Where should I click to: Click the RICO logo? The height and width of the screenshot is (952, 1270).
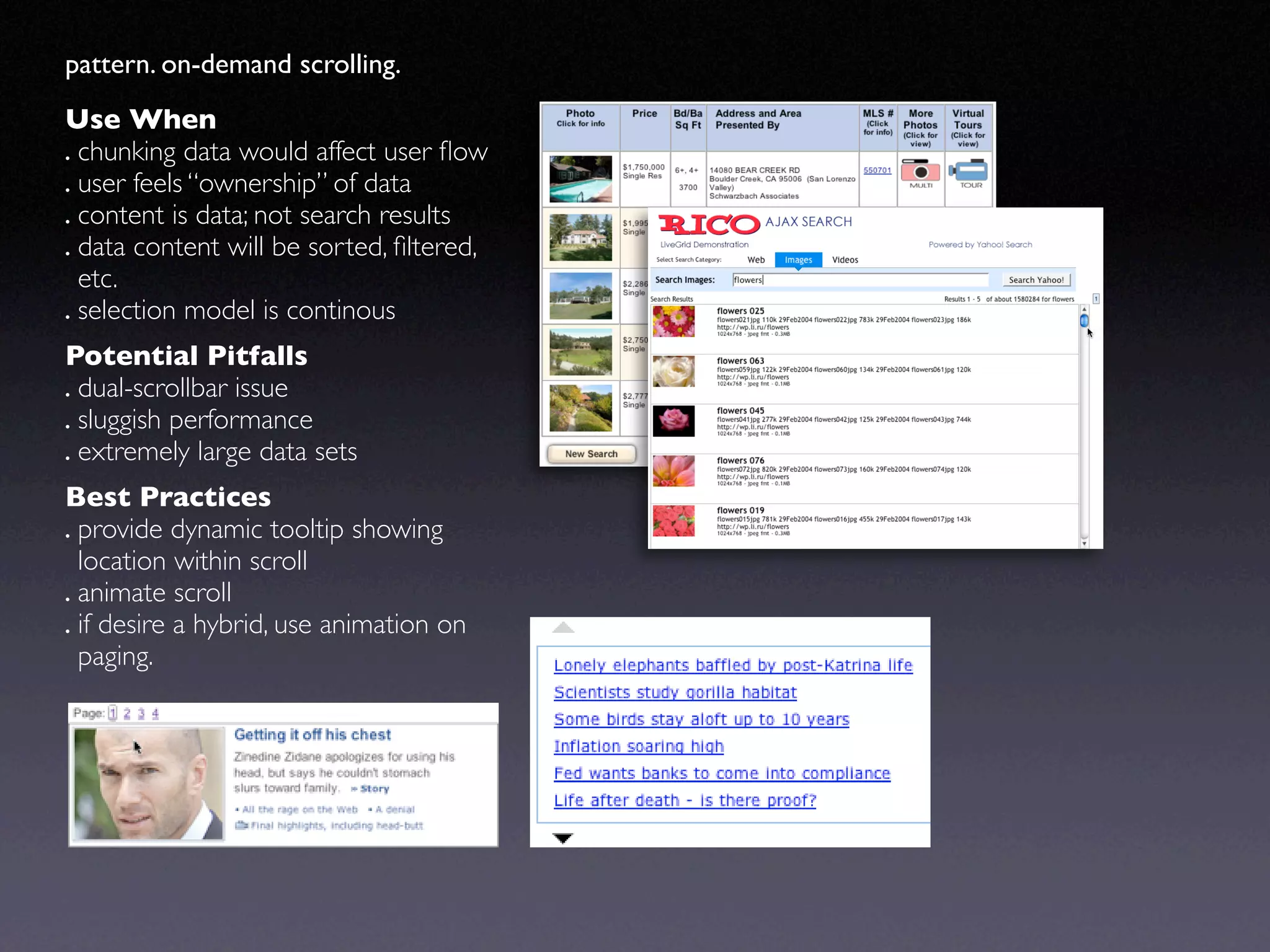click(x=709, y=224)
